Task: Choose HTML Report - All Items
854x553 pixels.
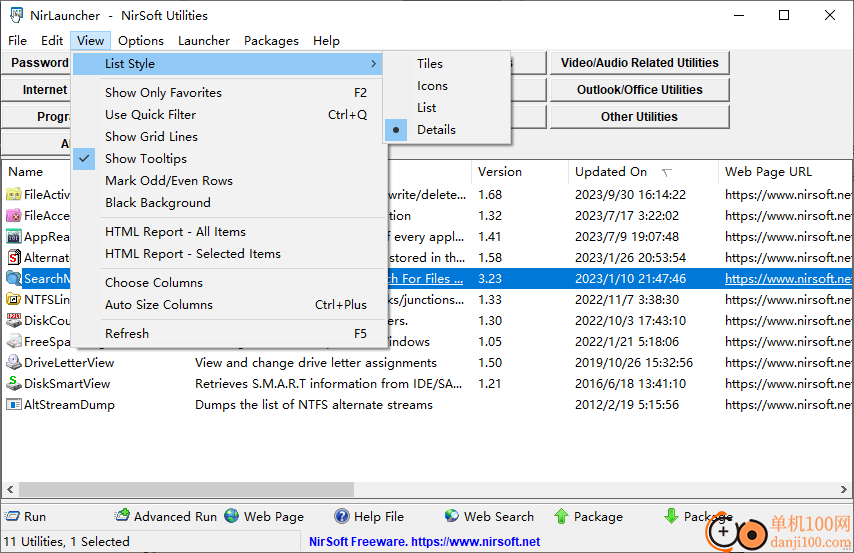Action: pyautogui.click(x=228, y=232)
